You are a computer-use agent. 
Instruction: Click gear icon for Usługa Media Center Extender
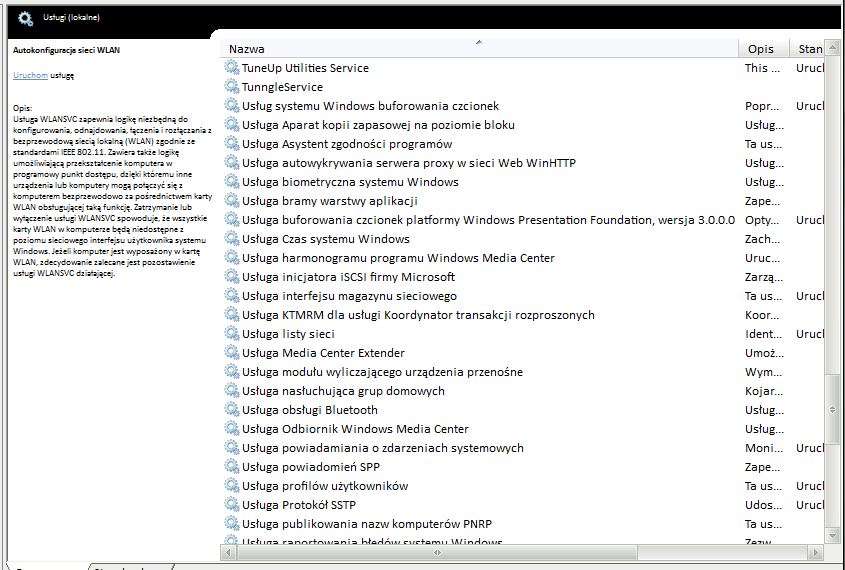[x=232, y=352]
